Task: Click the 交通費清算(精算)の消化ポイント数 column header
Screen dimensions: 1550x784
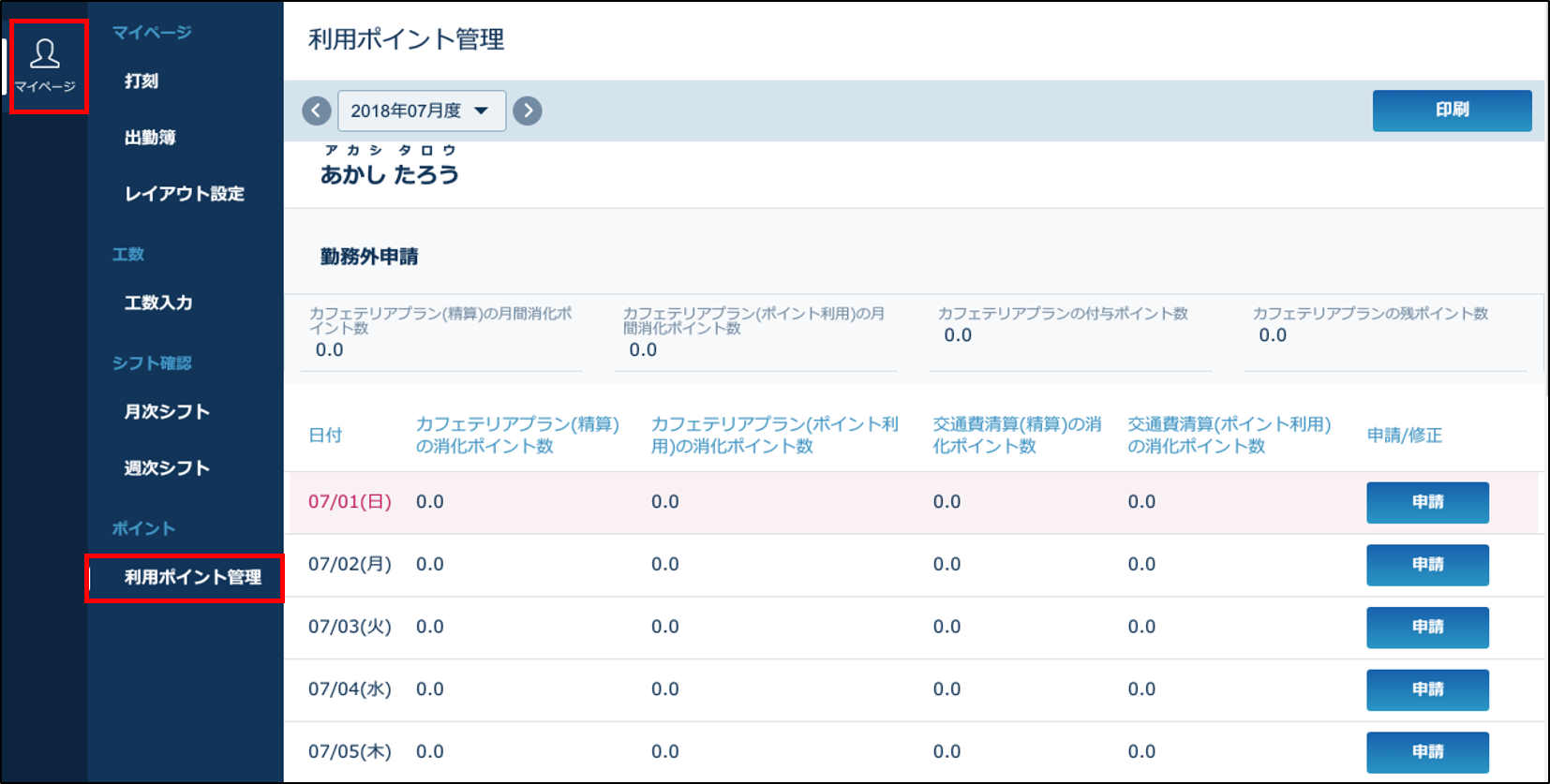Action: [1017, 436]
